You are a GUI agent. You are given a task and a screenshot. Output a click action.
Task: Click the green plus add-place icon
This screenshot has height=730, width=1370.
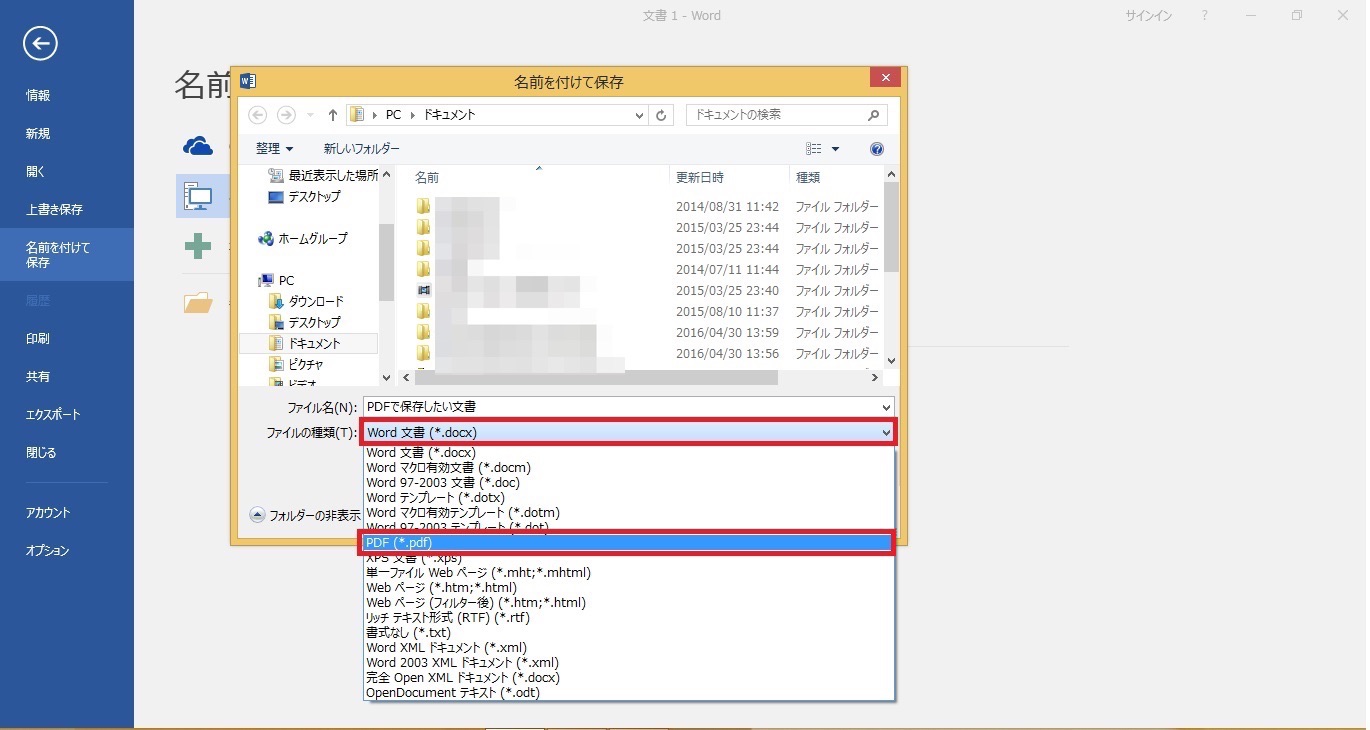point(198,246)
